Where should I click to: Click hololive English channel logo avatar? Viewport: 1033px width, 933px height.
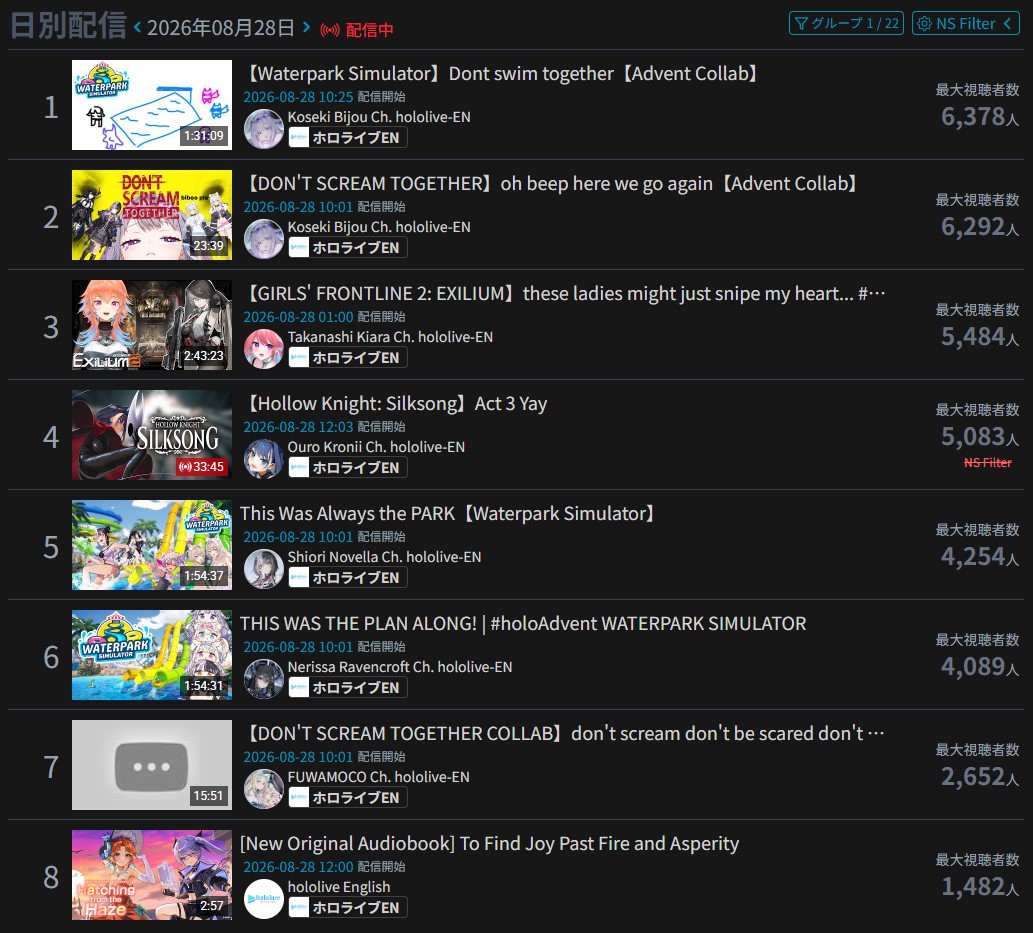pyautogui.click(x=264, y=899)
